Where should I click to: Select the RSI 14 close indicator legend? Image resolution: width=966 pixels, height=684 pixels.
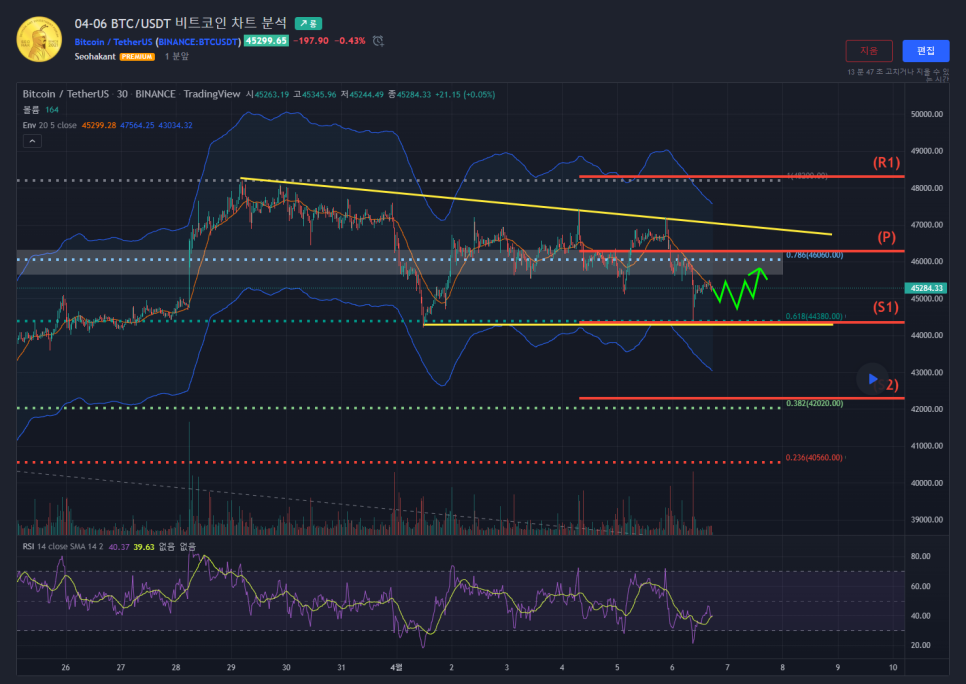(62, 547)
